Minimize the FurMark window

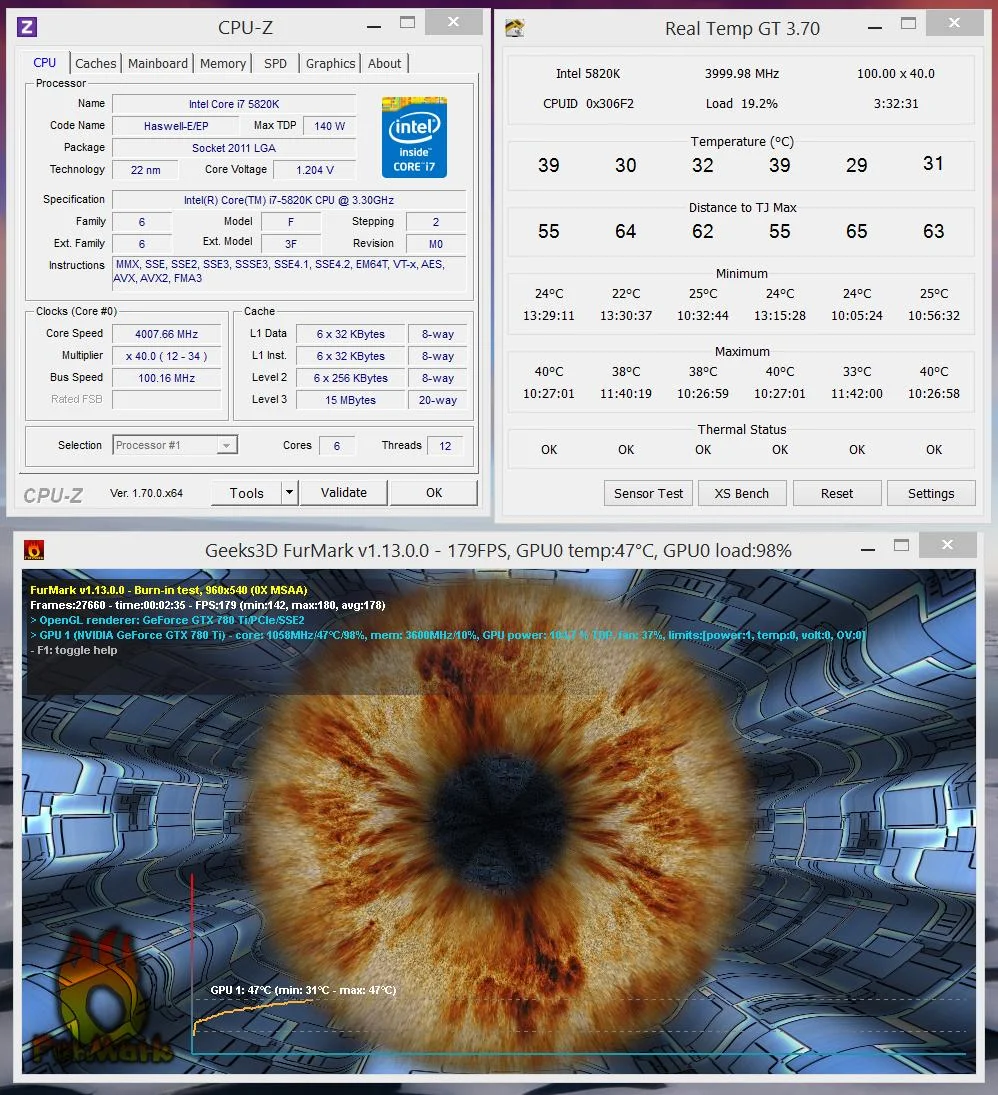click(x=868, y=550)
